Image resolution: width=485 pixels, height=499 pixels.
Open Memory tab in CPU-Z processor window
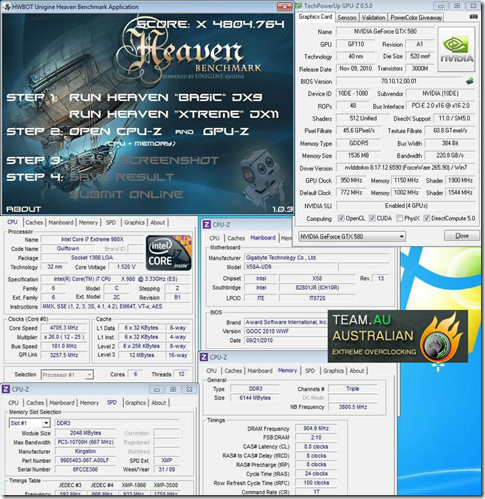pos(88,222)
